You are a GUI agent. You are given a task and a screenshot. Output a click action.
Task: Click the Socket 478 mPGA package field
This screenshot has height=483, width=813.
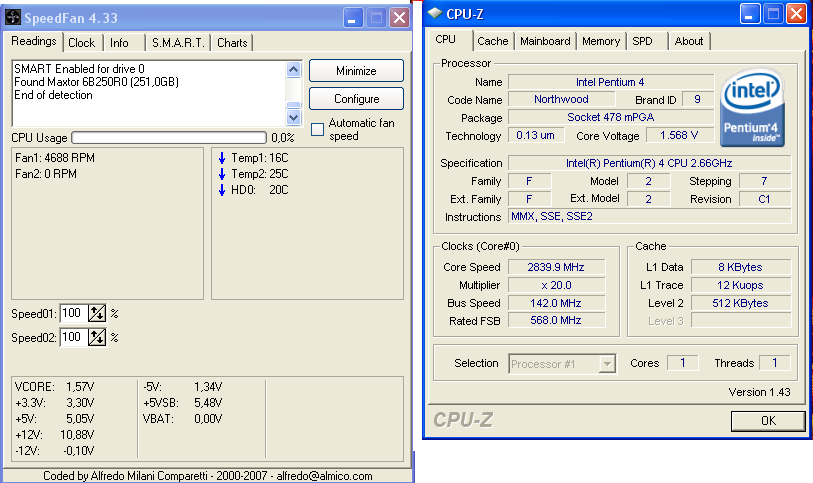(x=611, y=117)
